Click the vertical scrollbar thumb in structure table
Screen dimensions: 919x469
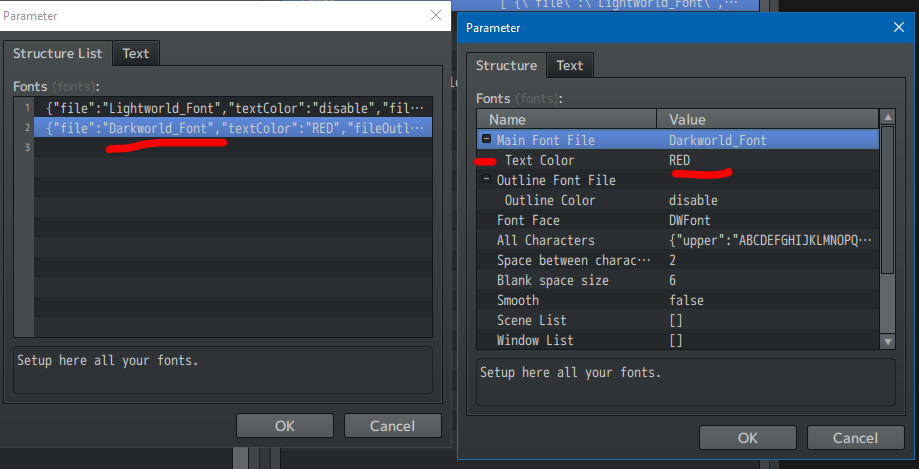point(888,200)
